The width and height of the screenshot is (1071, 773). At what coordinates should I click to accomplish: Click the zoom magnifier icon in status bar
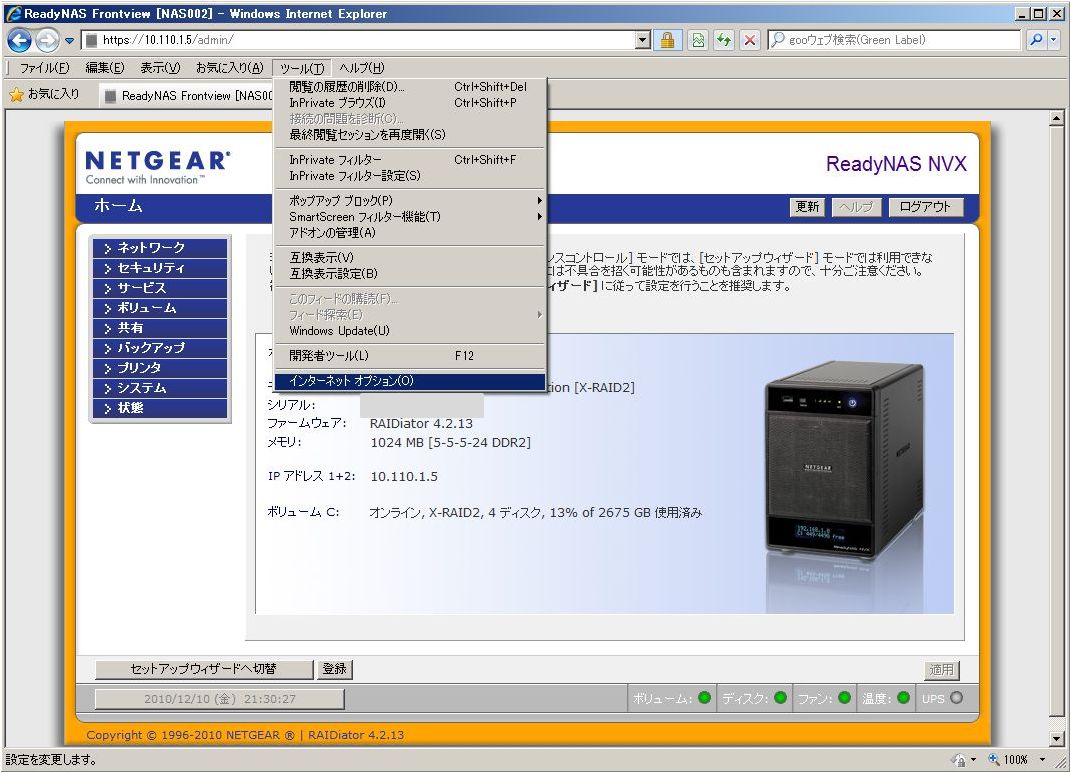[994, 759]
